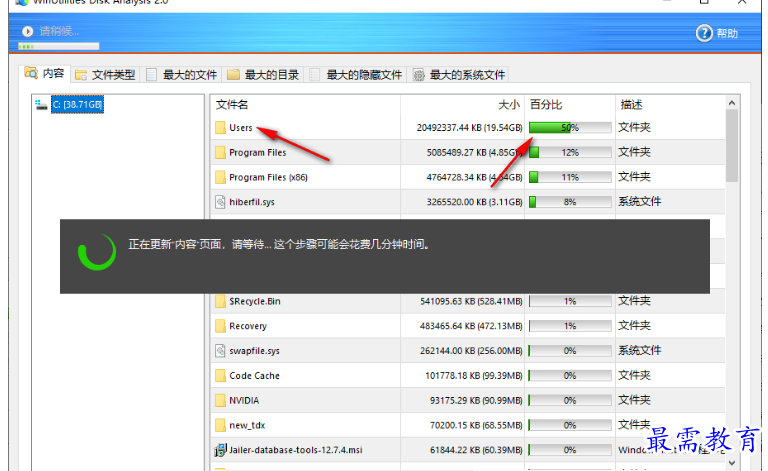Click the Code Cache folder icon

(220, 376)
